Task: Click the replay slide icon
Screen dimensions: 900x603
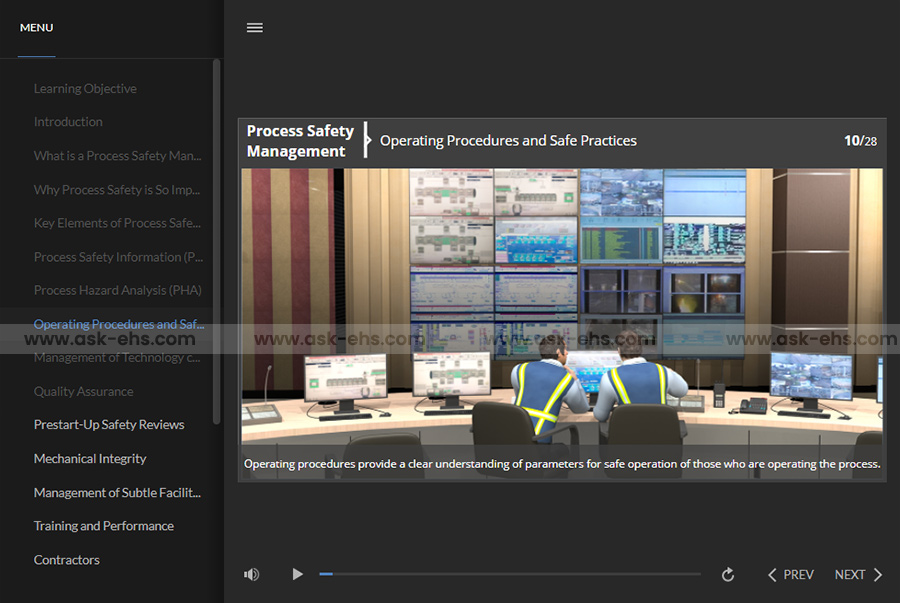Action: (x=728, y=574)
